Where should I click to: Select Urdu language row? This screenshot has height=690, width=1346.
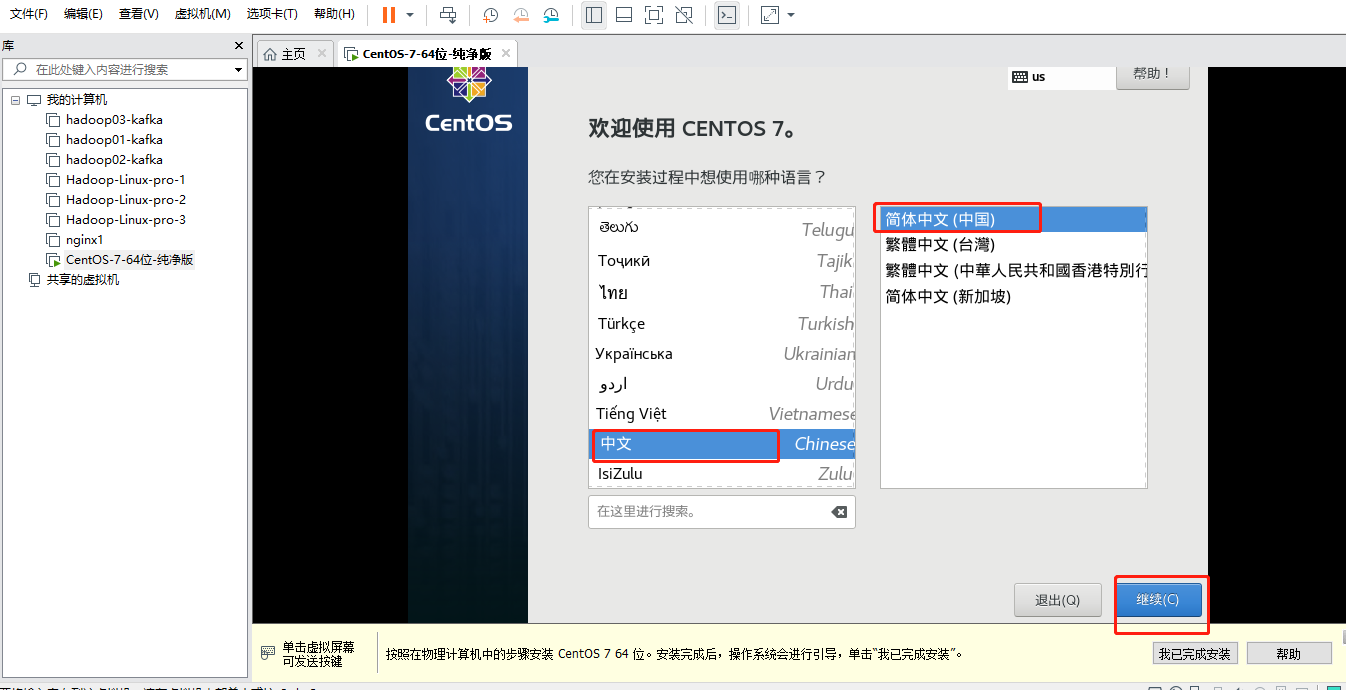[722, 383]
